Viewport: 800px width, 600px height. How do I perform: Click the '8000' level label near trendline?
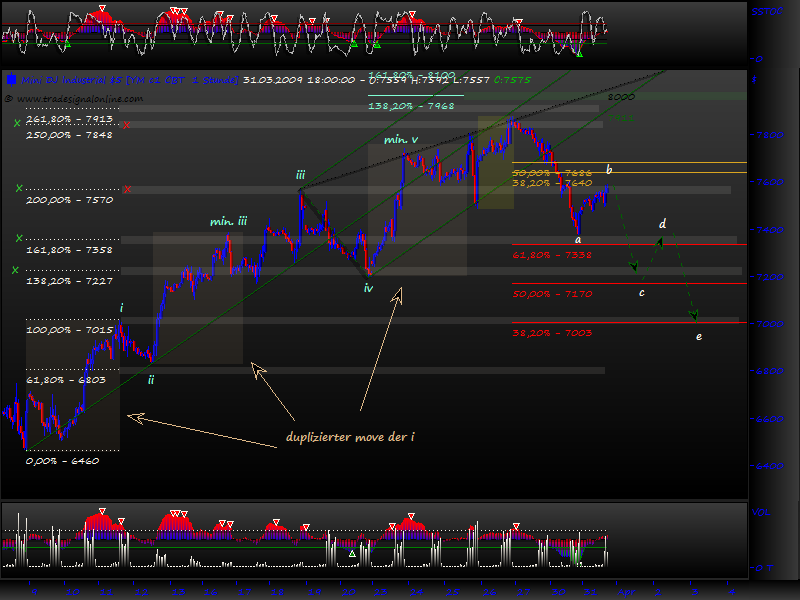(x=621, y=97)
